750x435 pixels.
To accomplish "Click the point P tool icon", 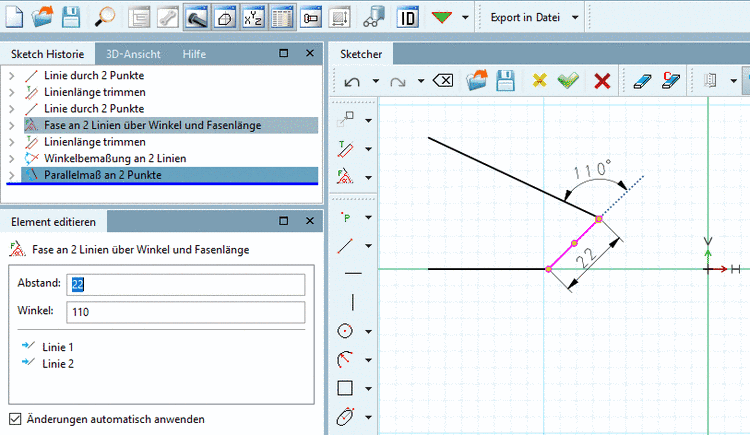I will pos(345,217).
